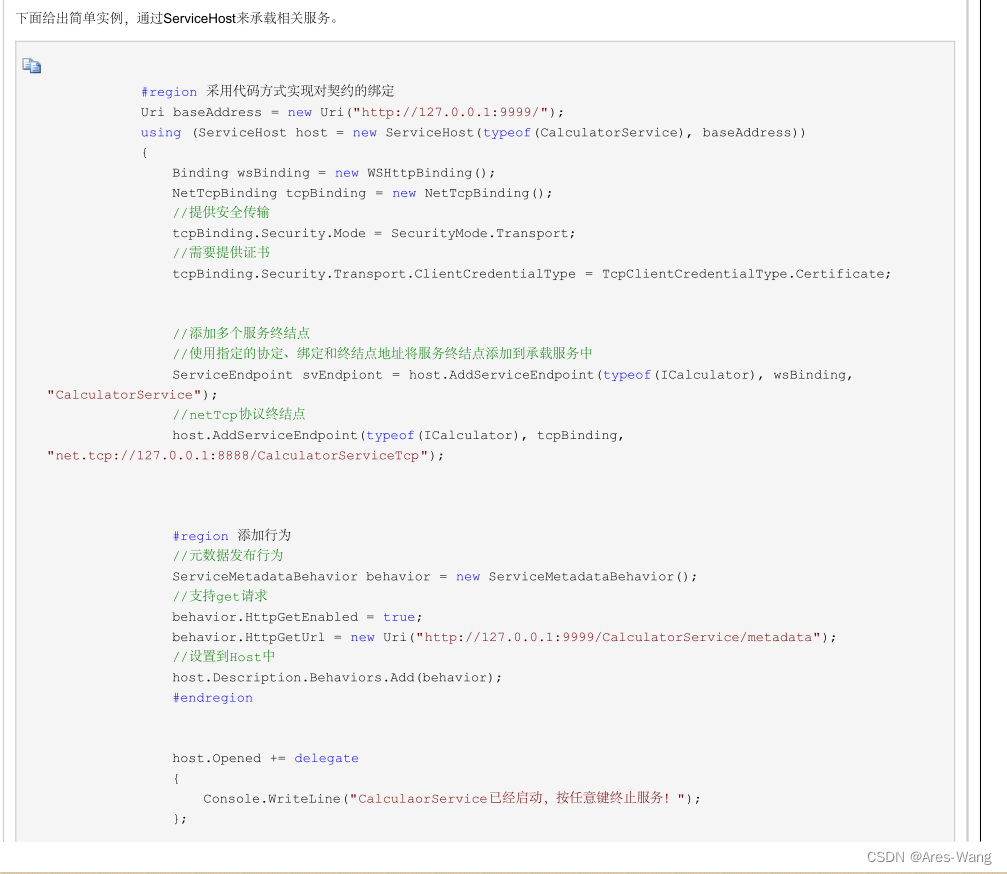
Task: Click the '#region 采用代码方式实现对契约的绑定' line
Action: pos(268,91)
